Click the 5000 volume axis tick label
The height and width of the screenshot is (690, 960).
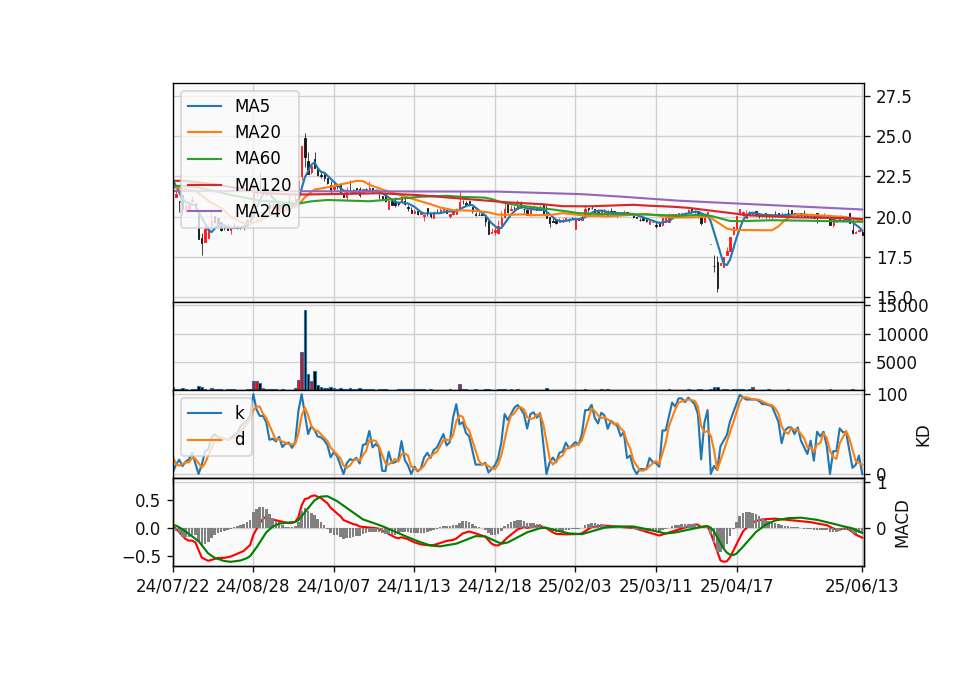pyautogui.click(x=898, y=363)
